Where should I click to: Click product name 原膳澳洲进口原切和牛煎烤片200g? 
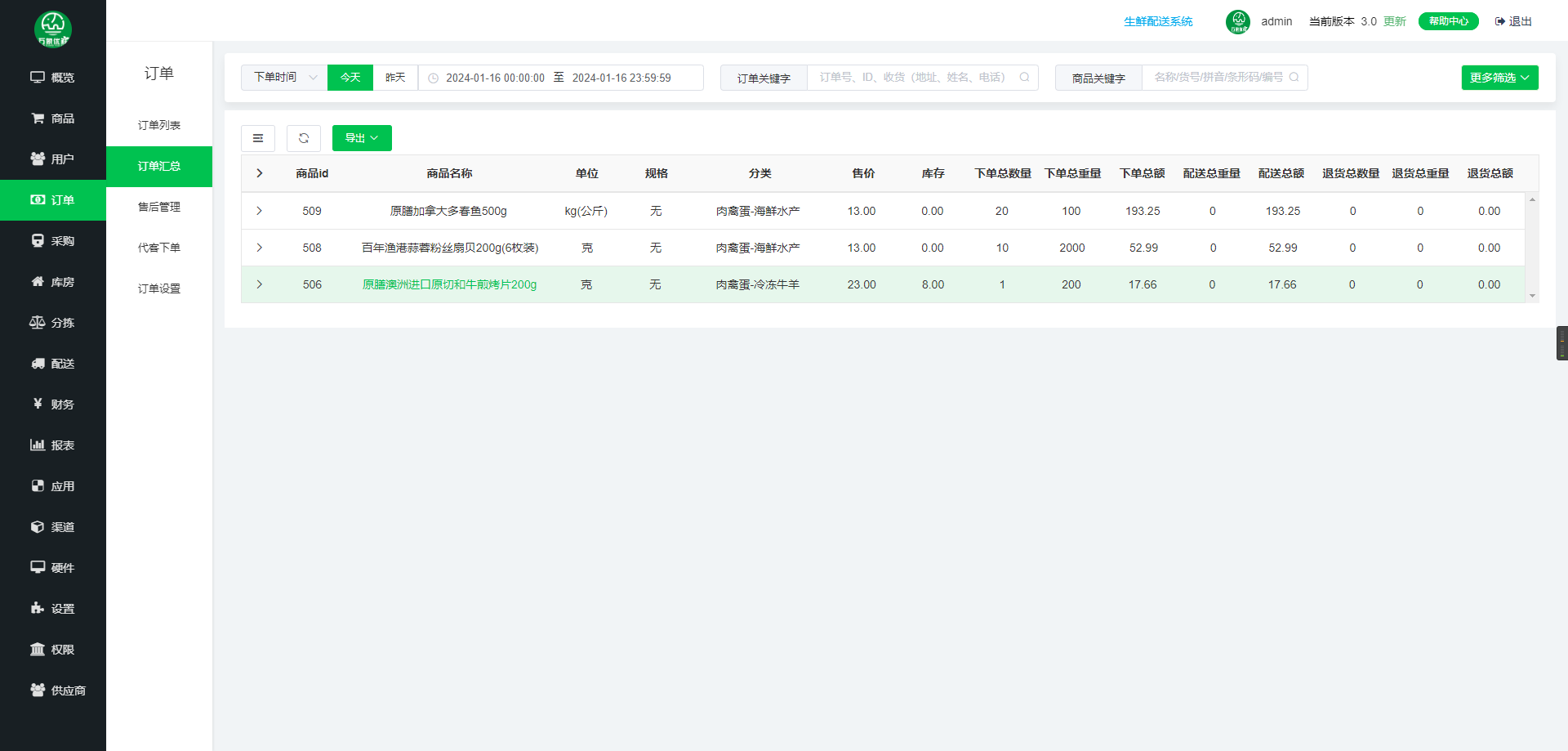pos(449,284)
